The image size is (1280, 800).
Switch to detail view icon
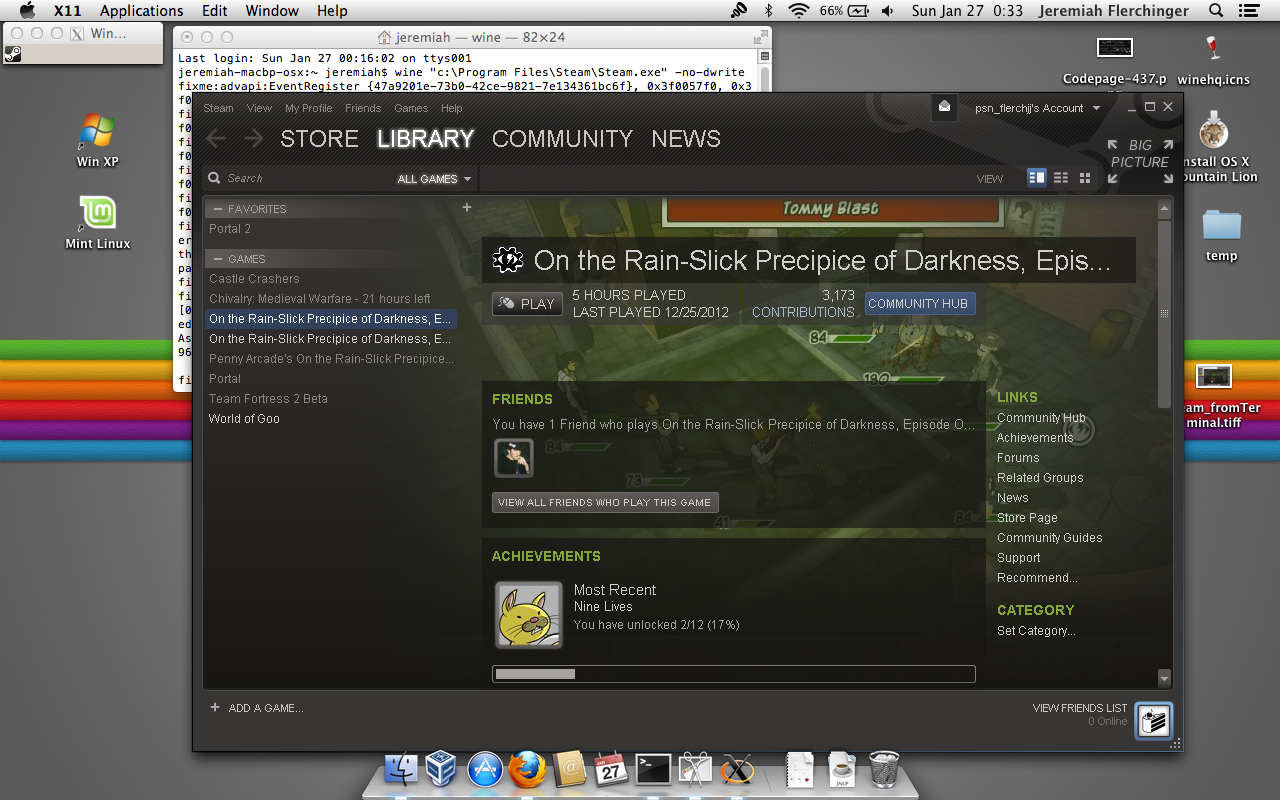click(1037, 178)
